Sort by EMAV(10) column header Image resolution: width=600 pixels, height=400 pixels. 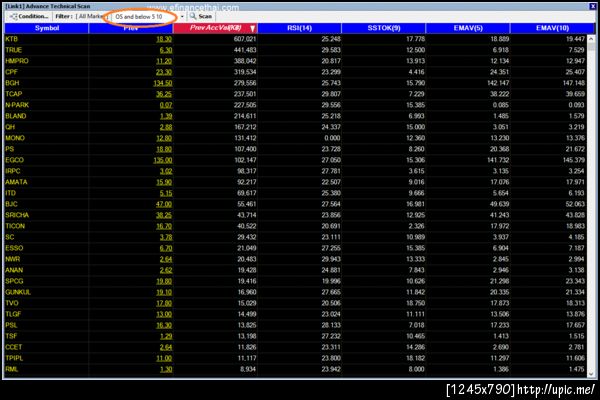click(553, 28)
